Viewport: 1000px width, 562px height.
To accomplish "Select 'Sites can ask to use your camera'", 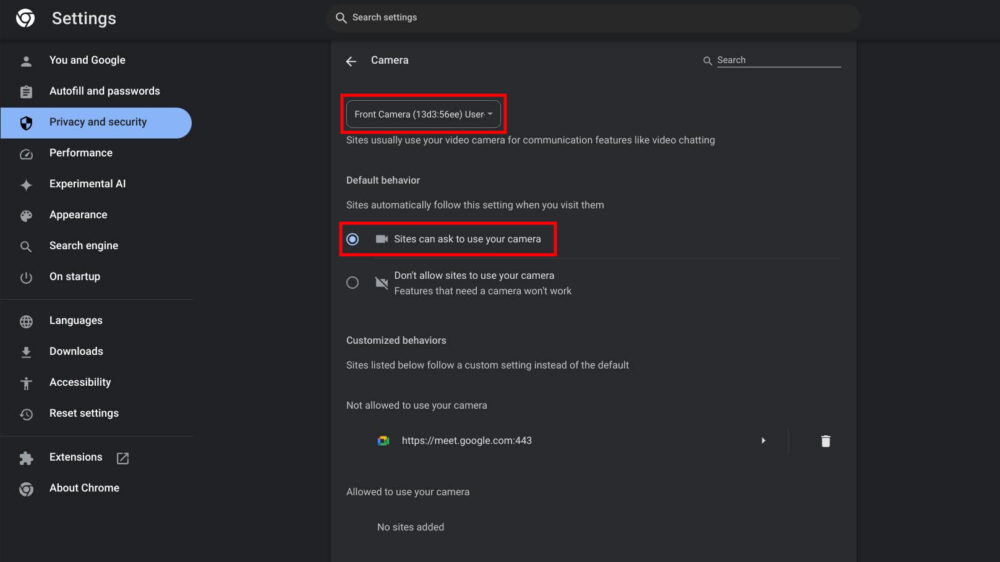I will [x=352, y=239].
